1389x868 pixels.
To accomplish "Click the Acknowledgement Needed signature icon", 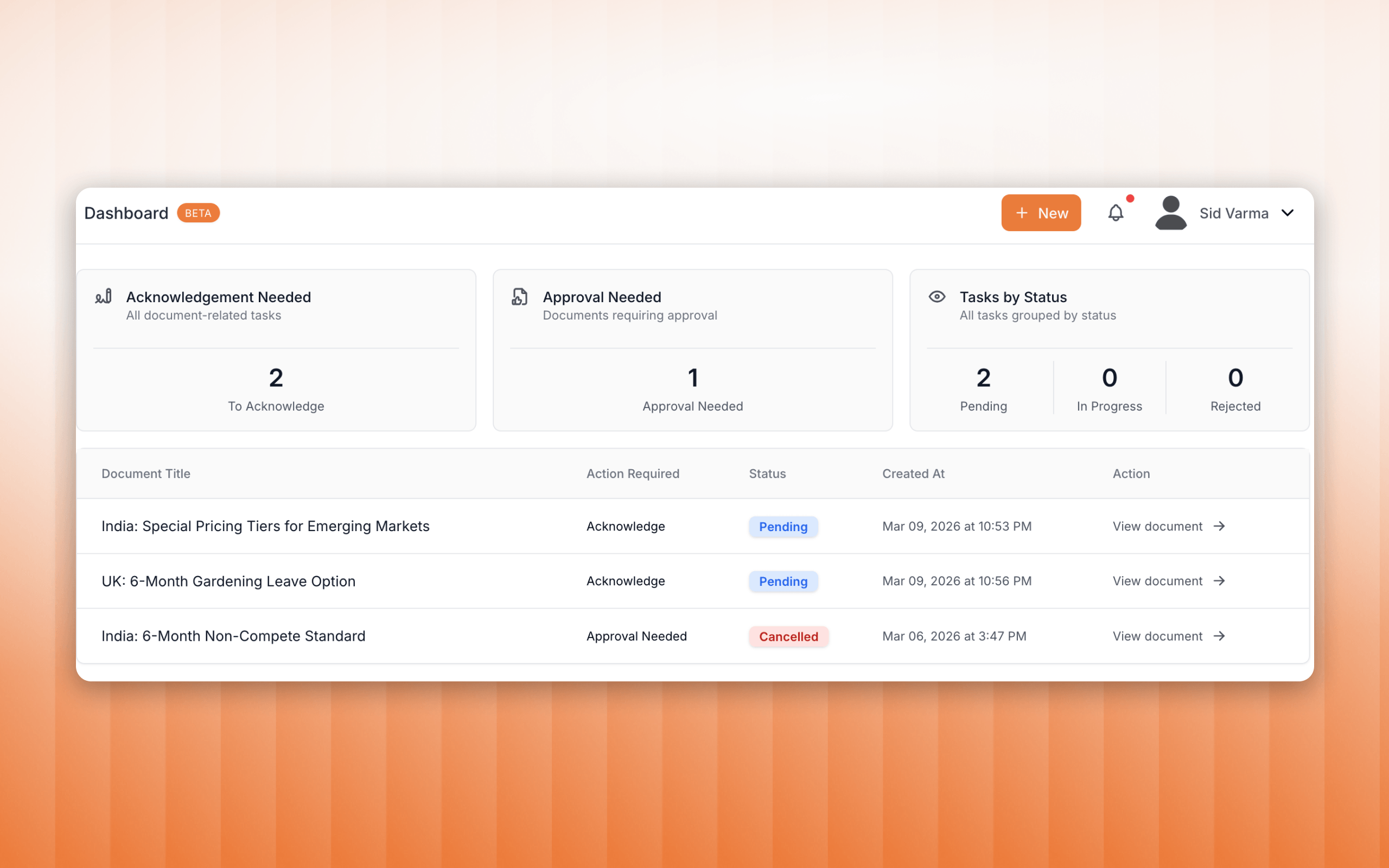I will click(104, 296).
